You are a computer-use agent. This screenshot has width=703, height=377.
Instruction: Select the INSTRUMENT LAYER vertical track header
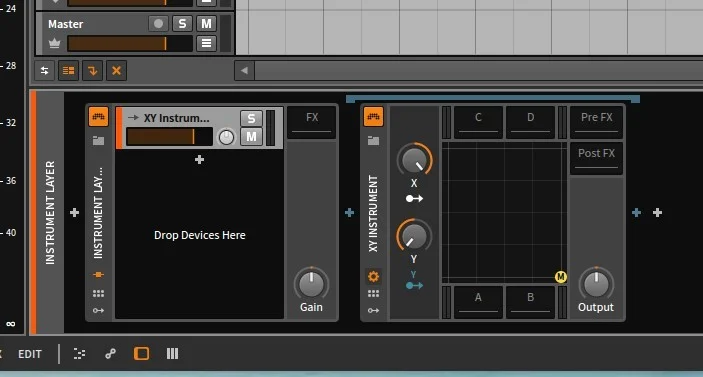50,212
